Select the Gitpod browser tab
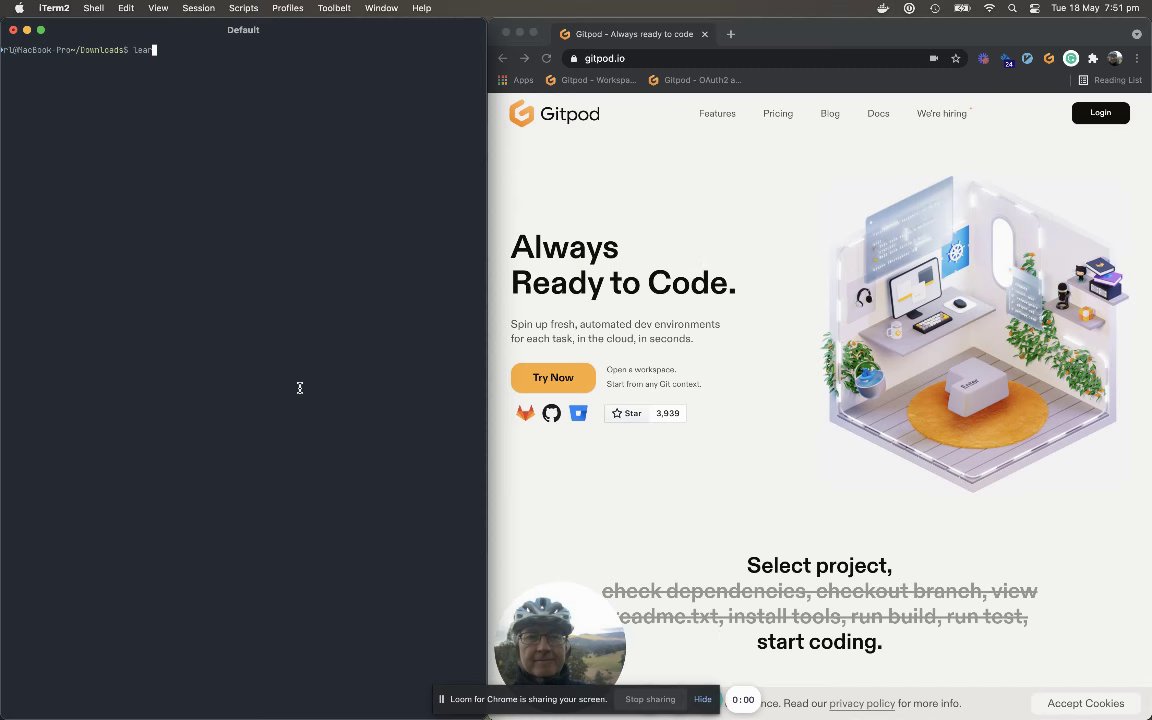 click(x=634, y=34)
